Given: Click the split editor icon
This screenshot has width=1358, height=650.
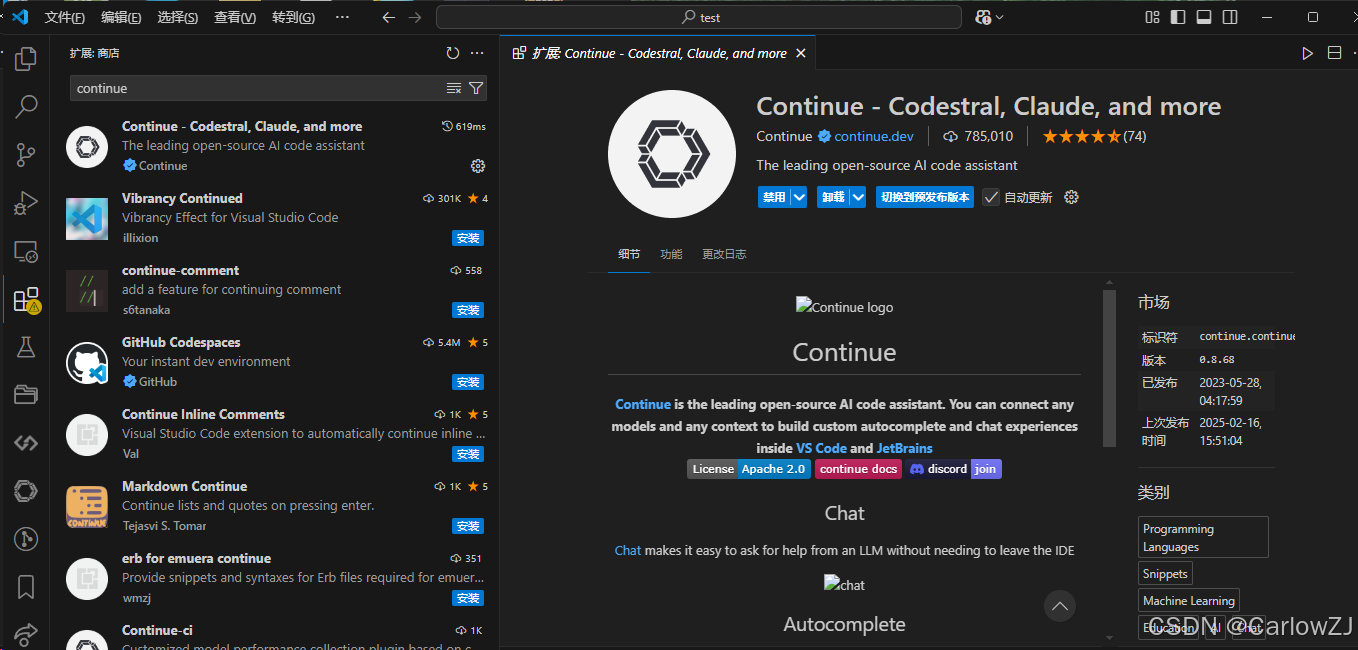Looking at the screenshot, I should 1334,53.
